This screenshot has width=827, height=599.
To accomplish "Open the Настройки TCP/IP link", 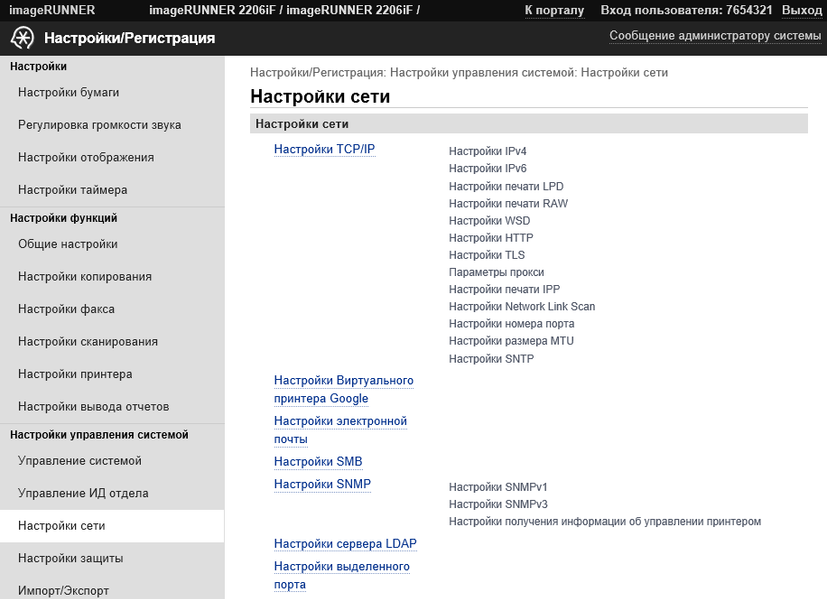I will pyautogui.click(x=324, y=149).
